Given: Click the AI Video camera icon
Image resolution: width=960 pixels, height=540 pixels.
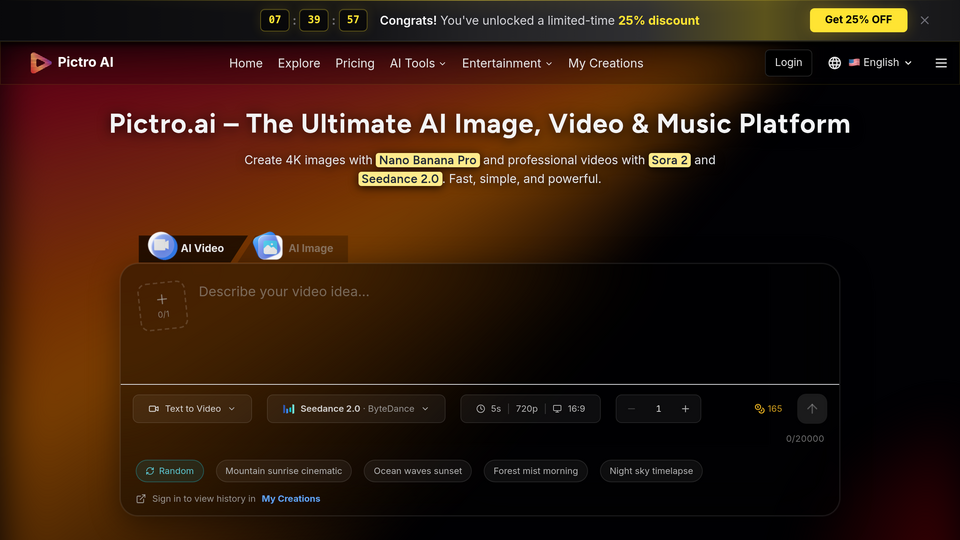Looking at the screenshot, I should point(162,246).
